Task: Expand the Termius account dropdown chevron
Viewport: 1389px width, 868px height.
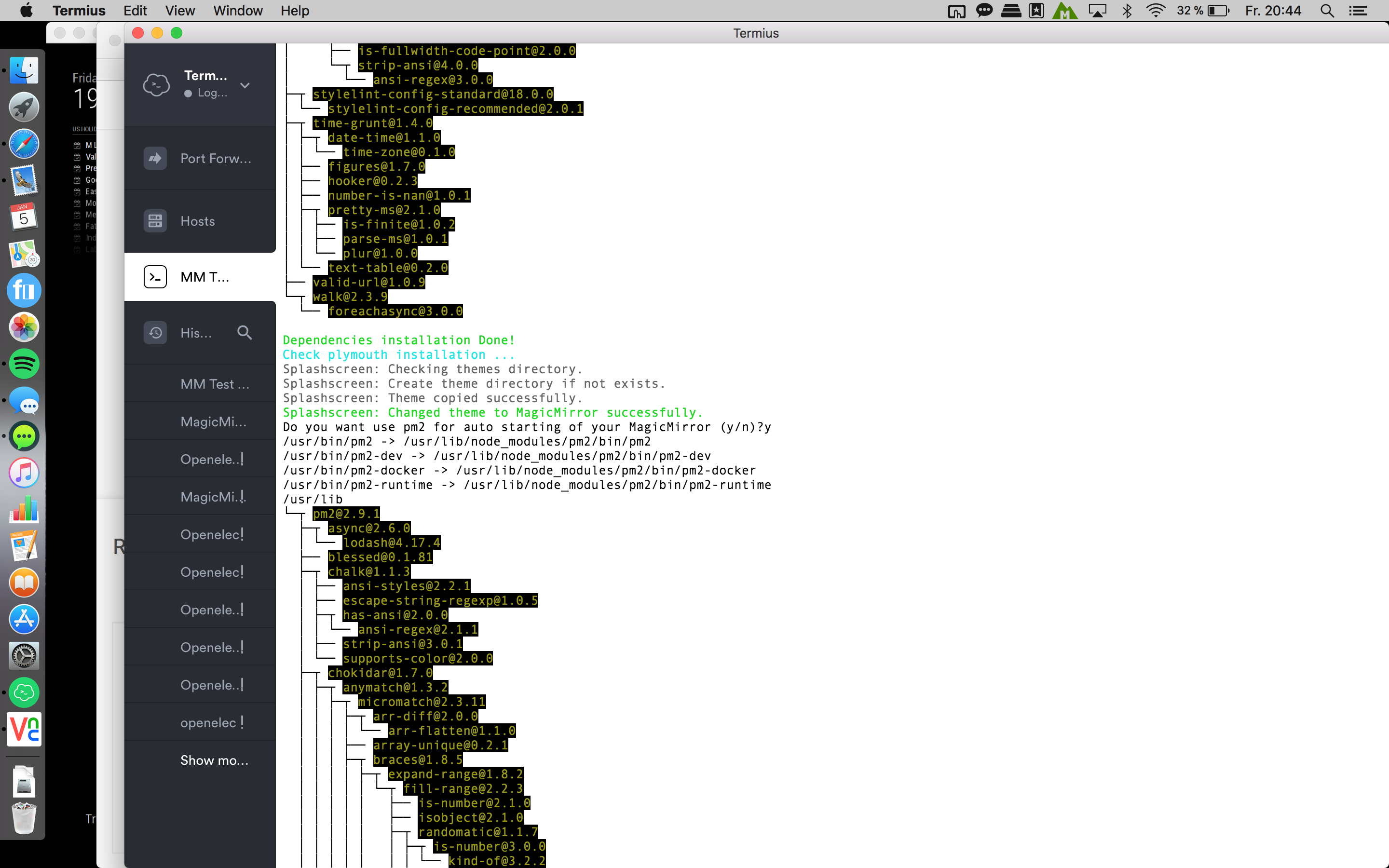Action: 245,85
